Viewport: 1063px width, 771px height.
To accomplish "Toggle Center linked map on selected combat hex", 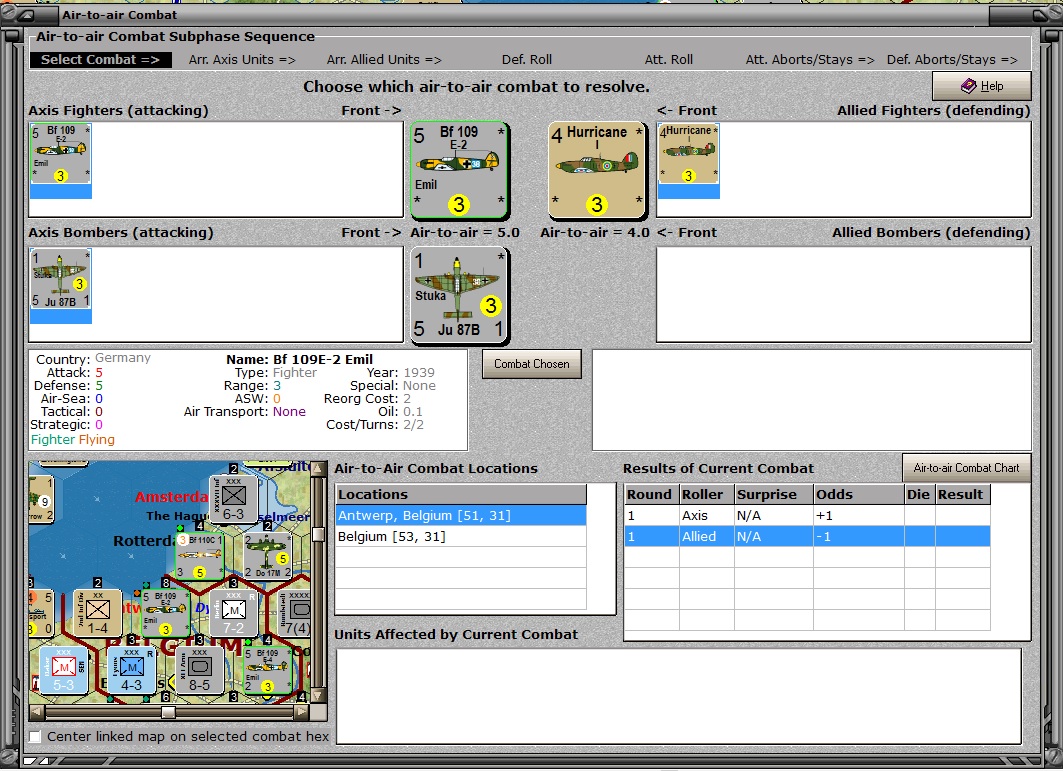I will (x=35, y=736).
